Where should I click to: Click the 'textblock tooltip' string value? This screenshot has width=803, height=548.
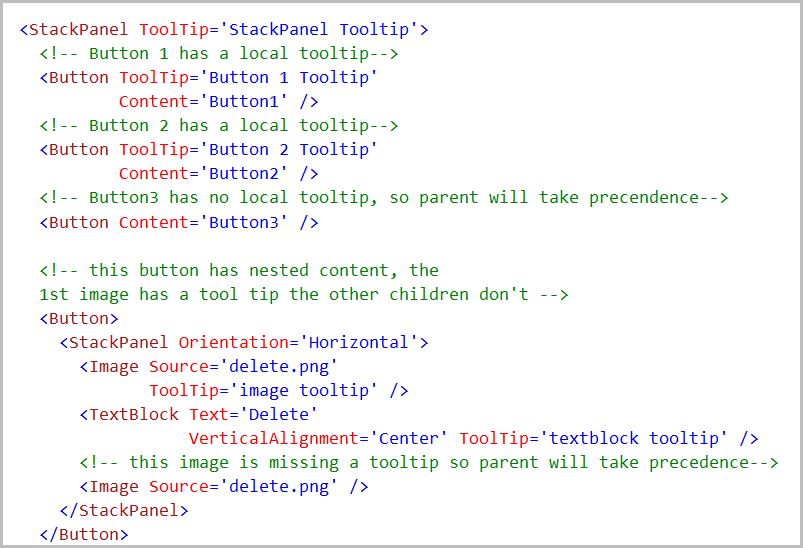tap(633, 438)
